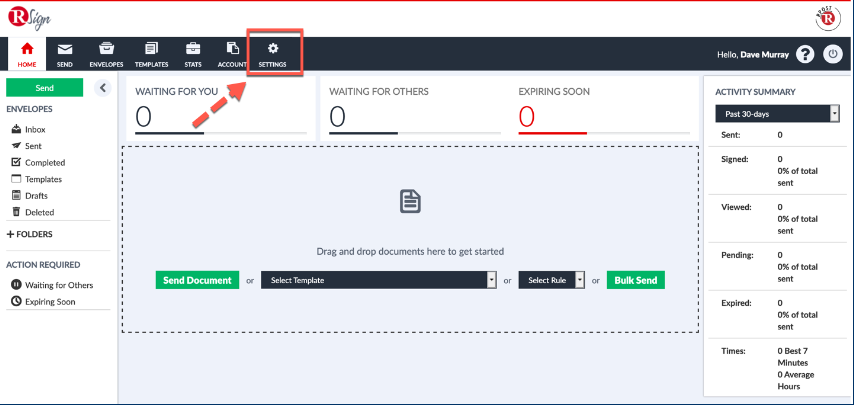Collapse the sidebar with the chevron
Viewport: 854px width, 405px height.
point(102,88)
